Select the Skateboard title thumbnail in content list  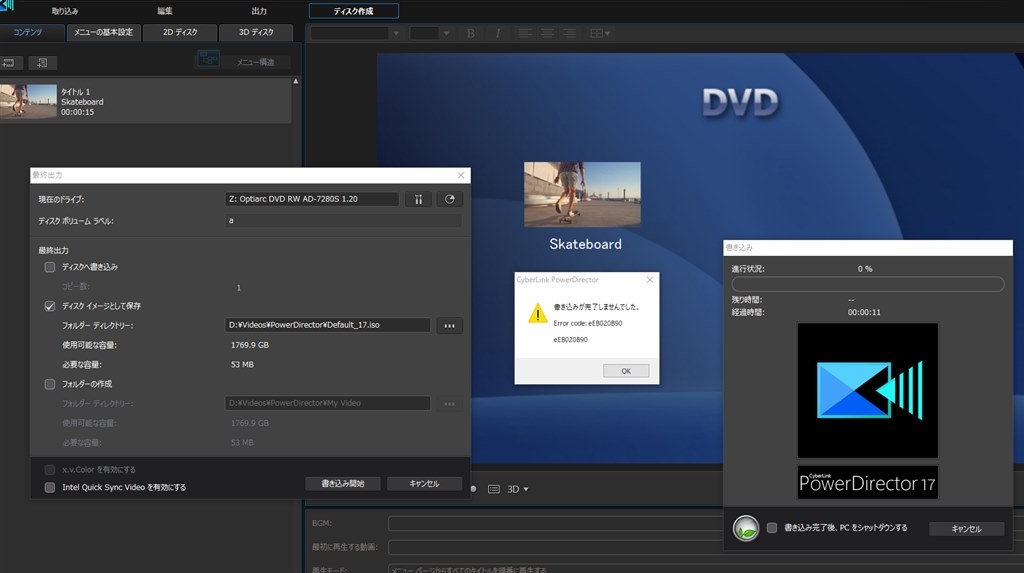(28, 101)
